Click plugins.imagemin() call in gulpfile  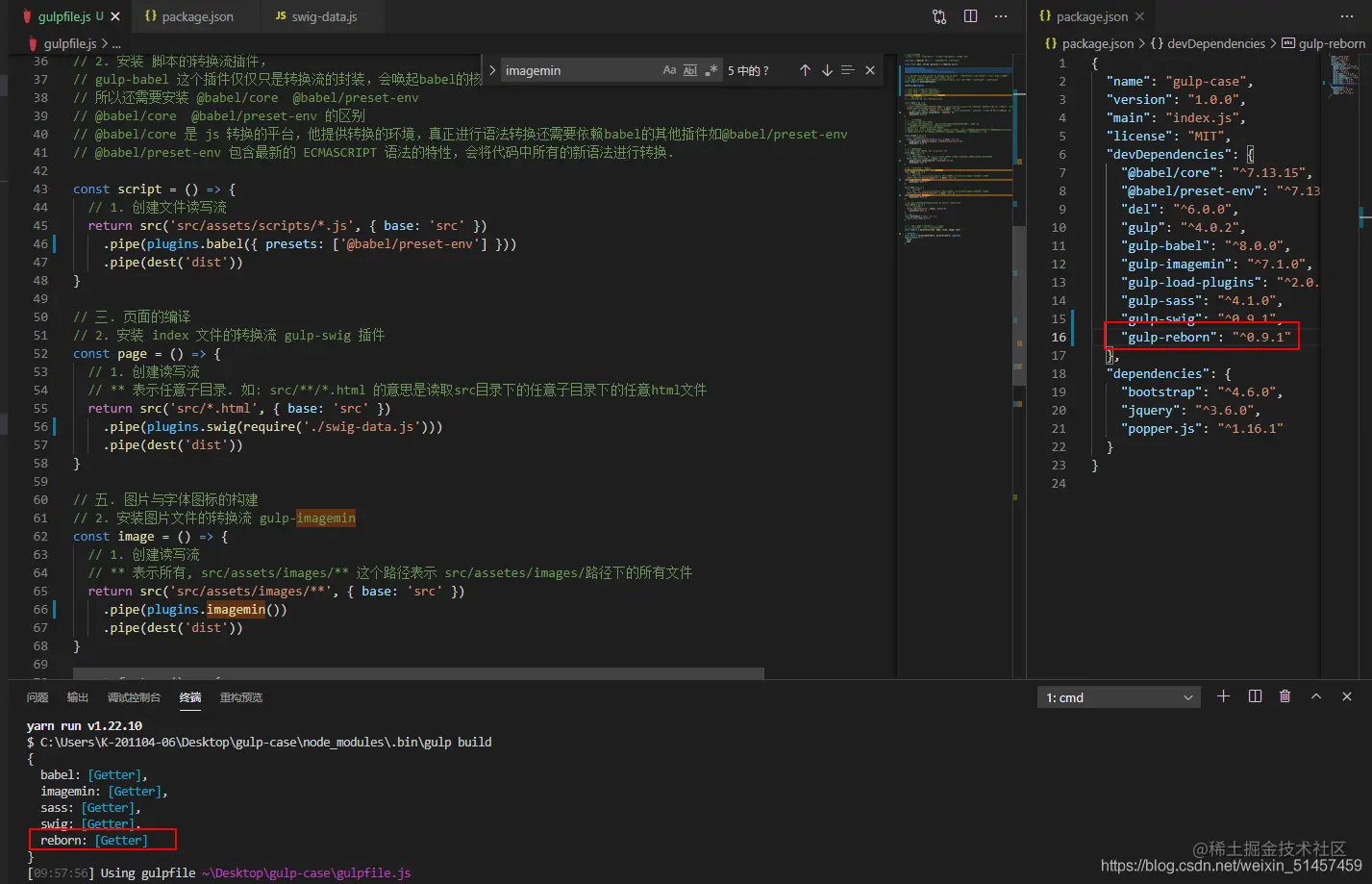coord(195,609)
